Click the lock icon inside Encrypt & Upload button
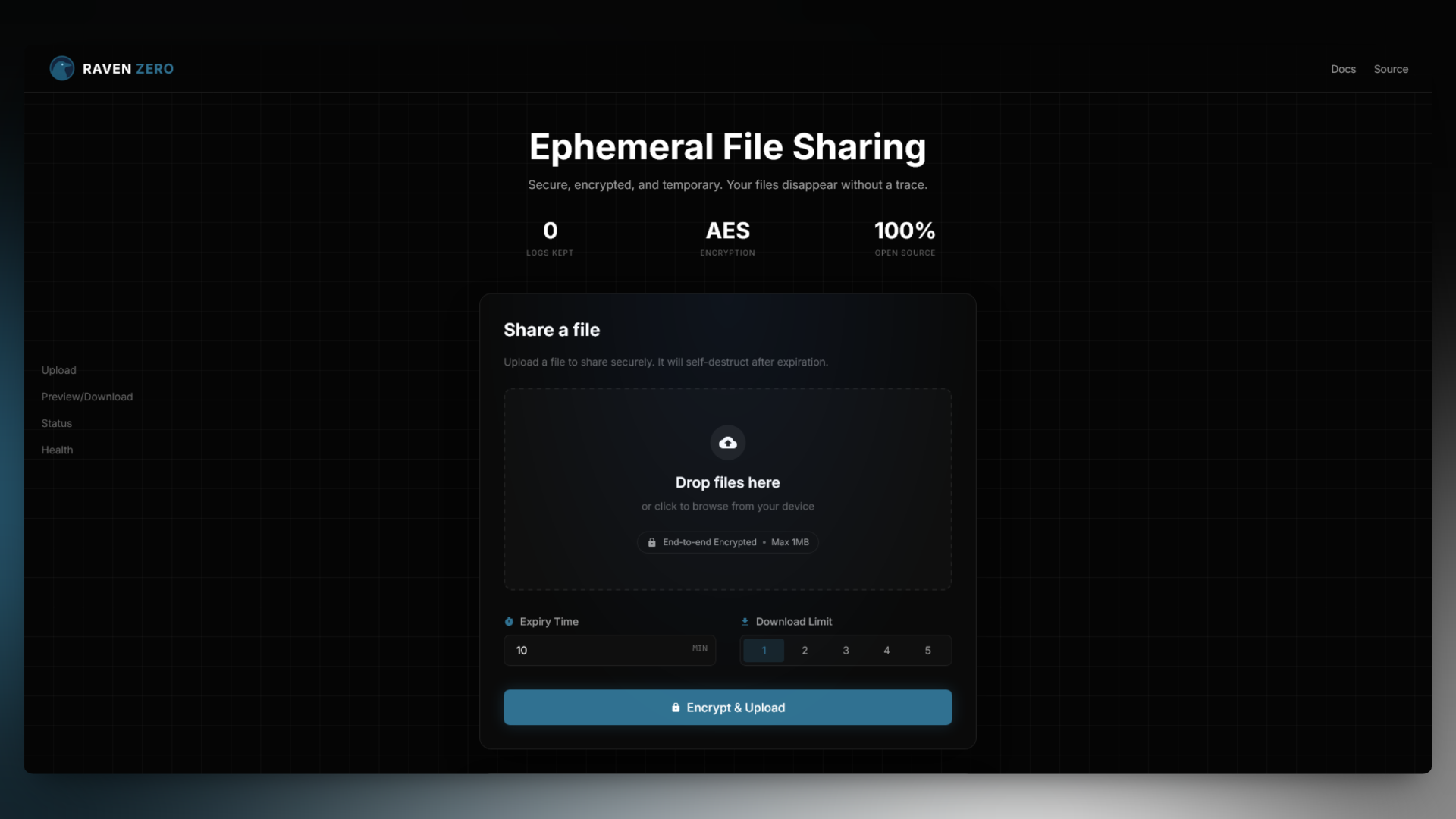The width and height of the screenshot is (1456, 819). tap(675, 708)
